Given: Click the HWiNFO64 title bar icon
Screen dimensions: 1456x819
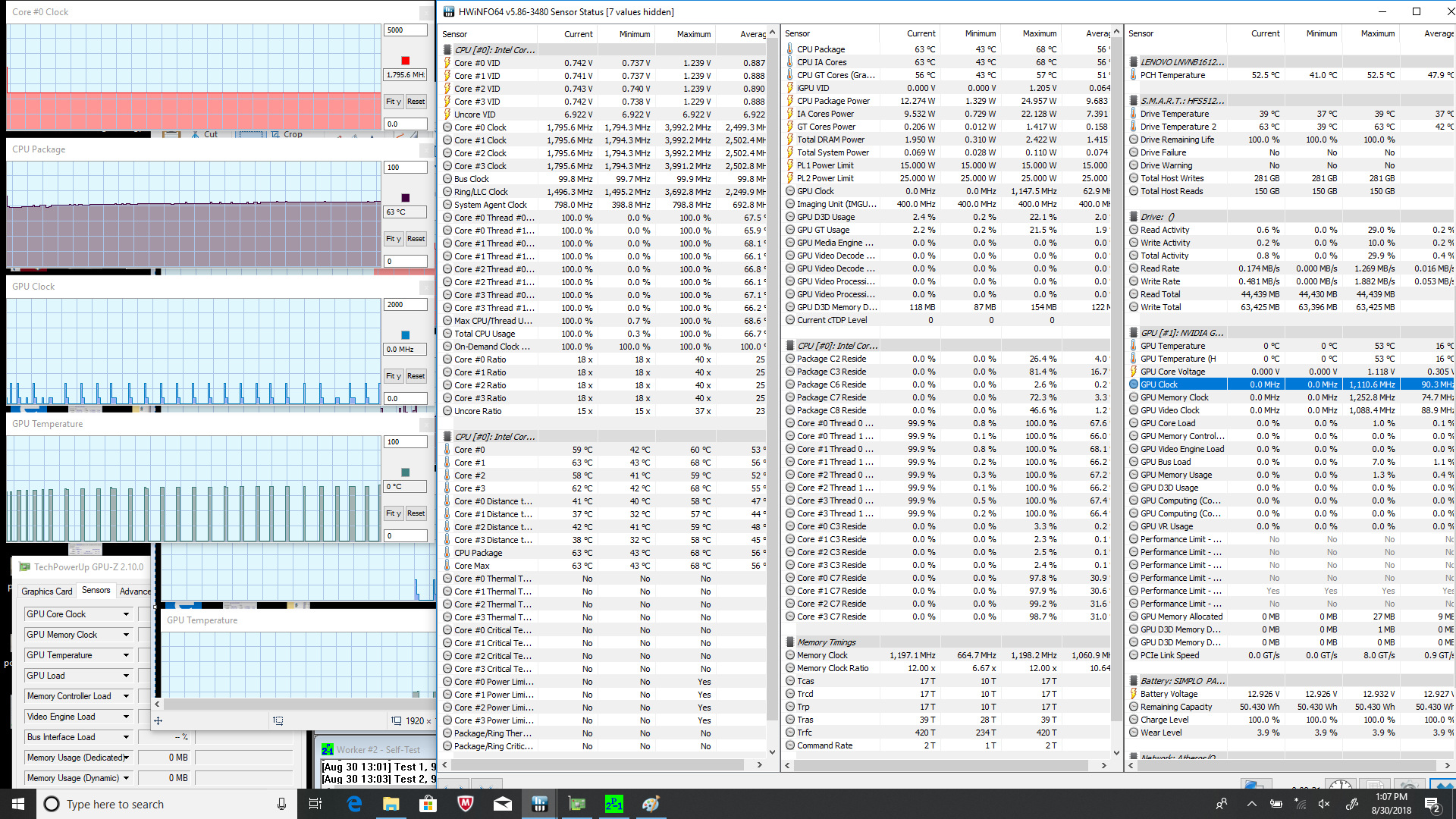Looking at the screenshot, I should coord(448,11).
